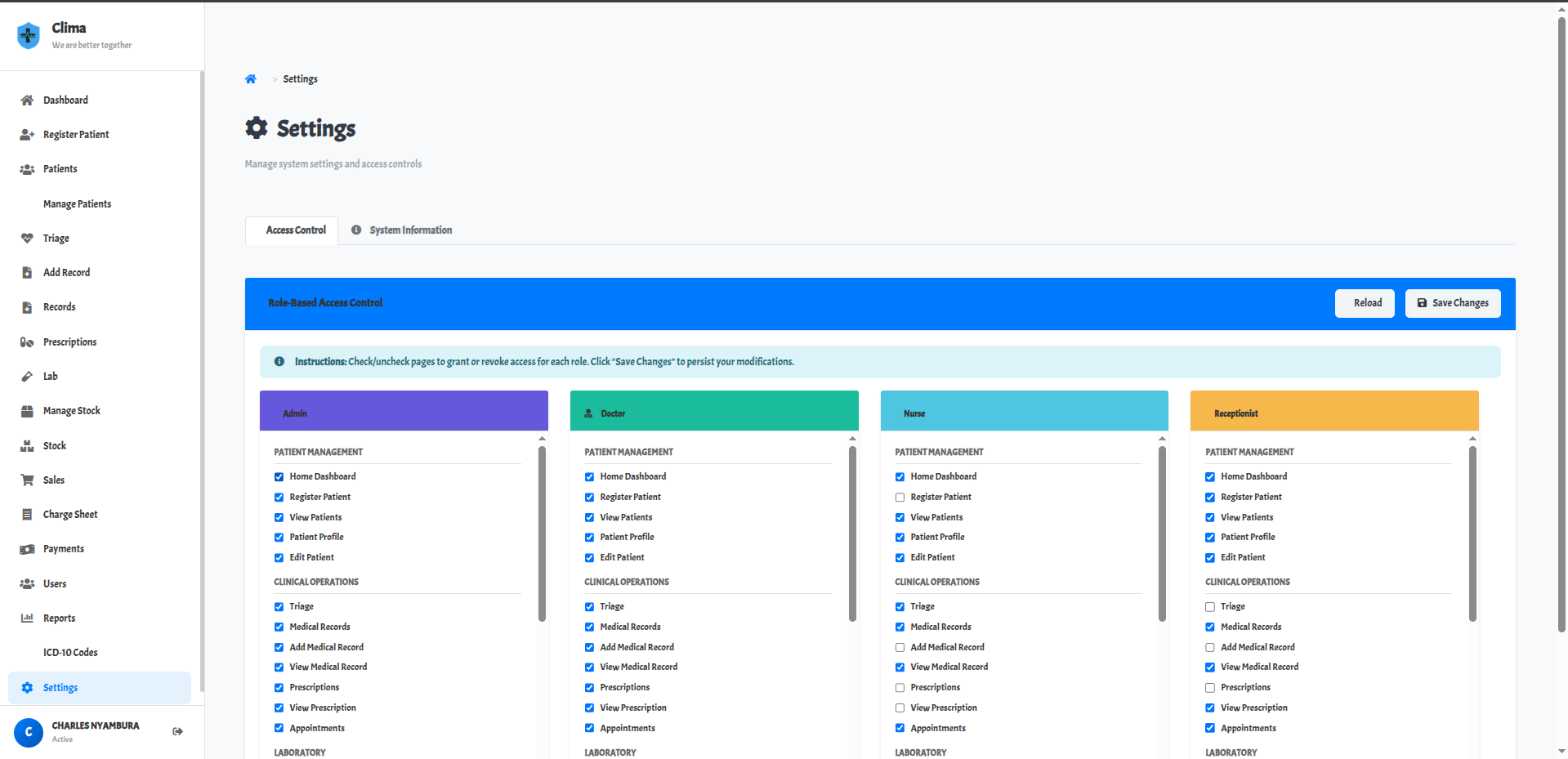Enable Triage access for Receptionist role
This screenshot has height=759, width=1568.
pyautogui.click(x=1210, y=607)
